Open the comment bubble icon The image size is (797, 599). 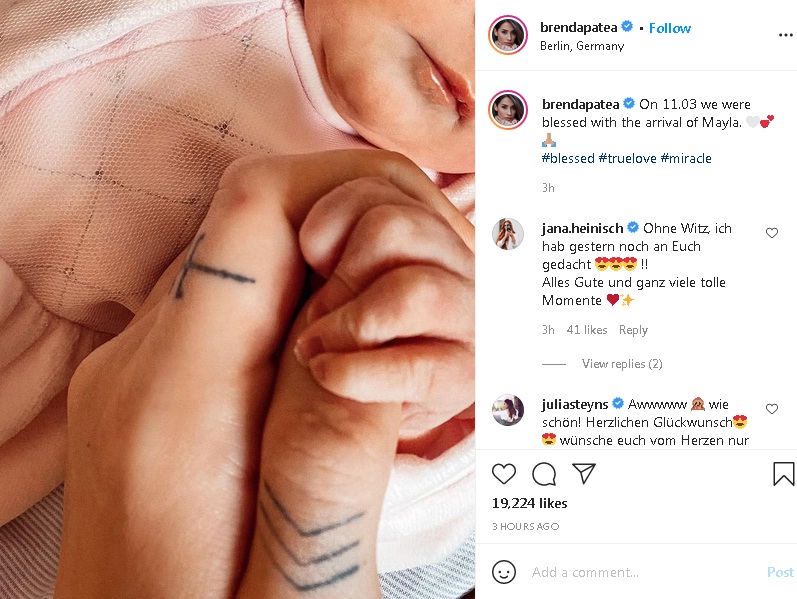544,474
